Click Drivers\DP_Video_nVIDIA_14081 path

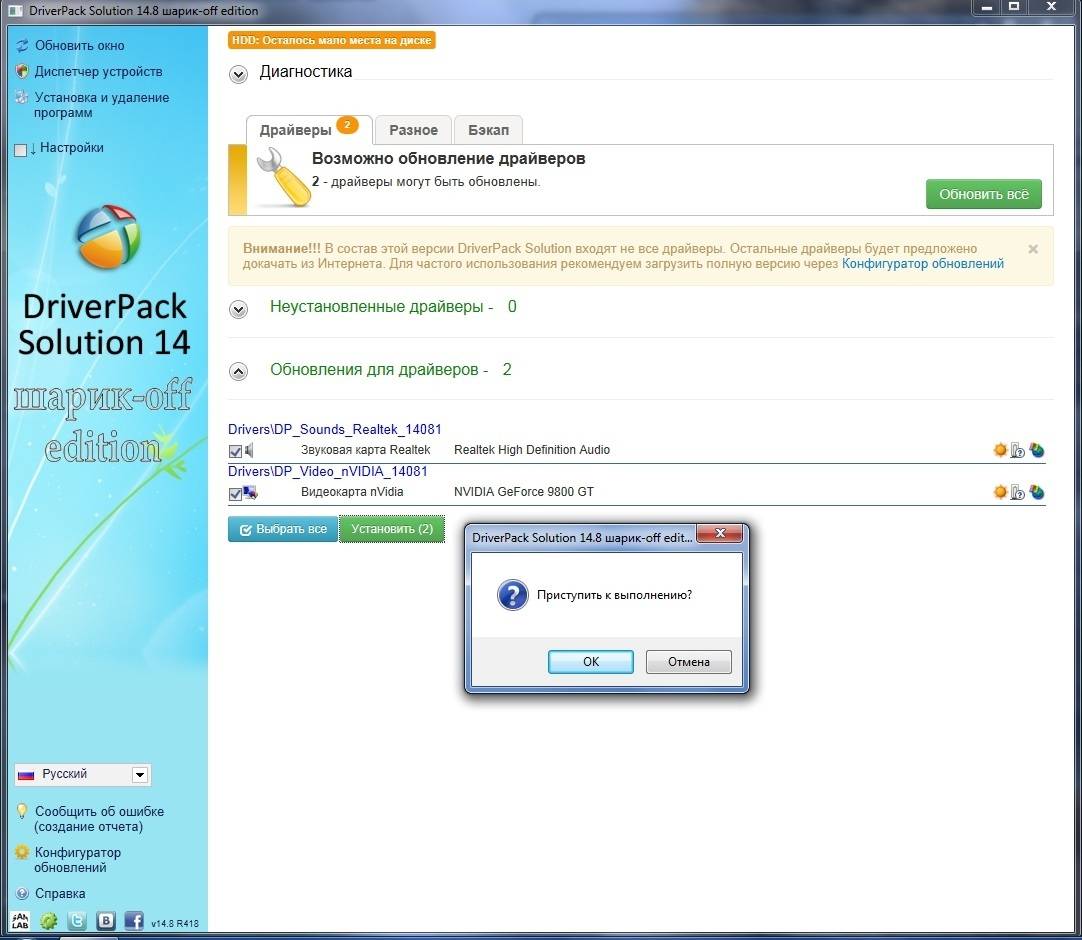[x=328, y=471]
